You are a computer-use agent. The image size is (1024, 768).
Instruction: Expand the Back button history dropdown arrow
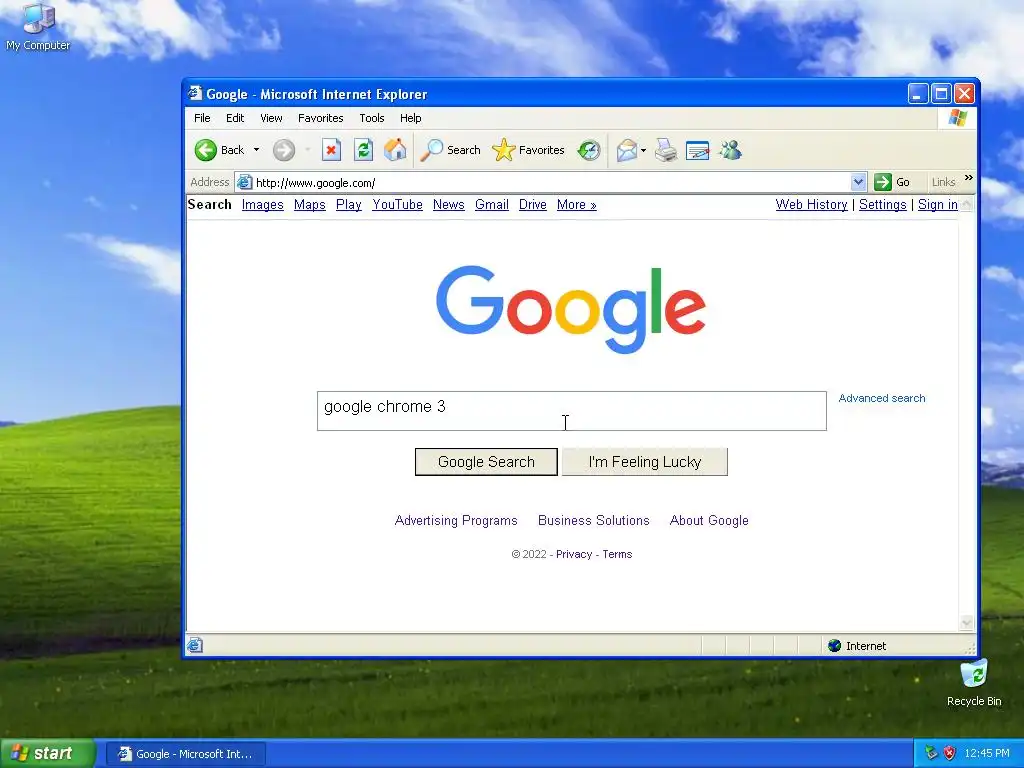coord(256,150)
